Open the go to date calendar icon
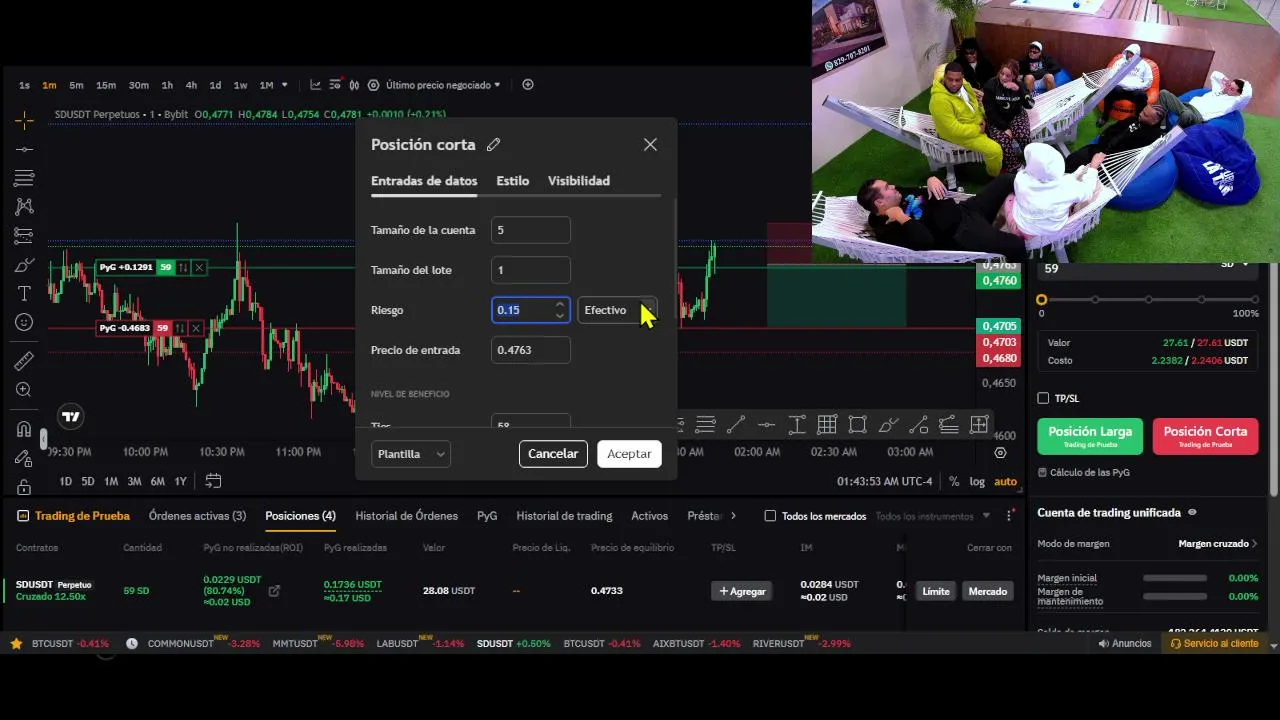The height and width of the screenshot is (720, 1280). [213, 481]
